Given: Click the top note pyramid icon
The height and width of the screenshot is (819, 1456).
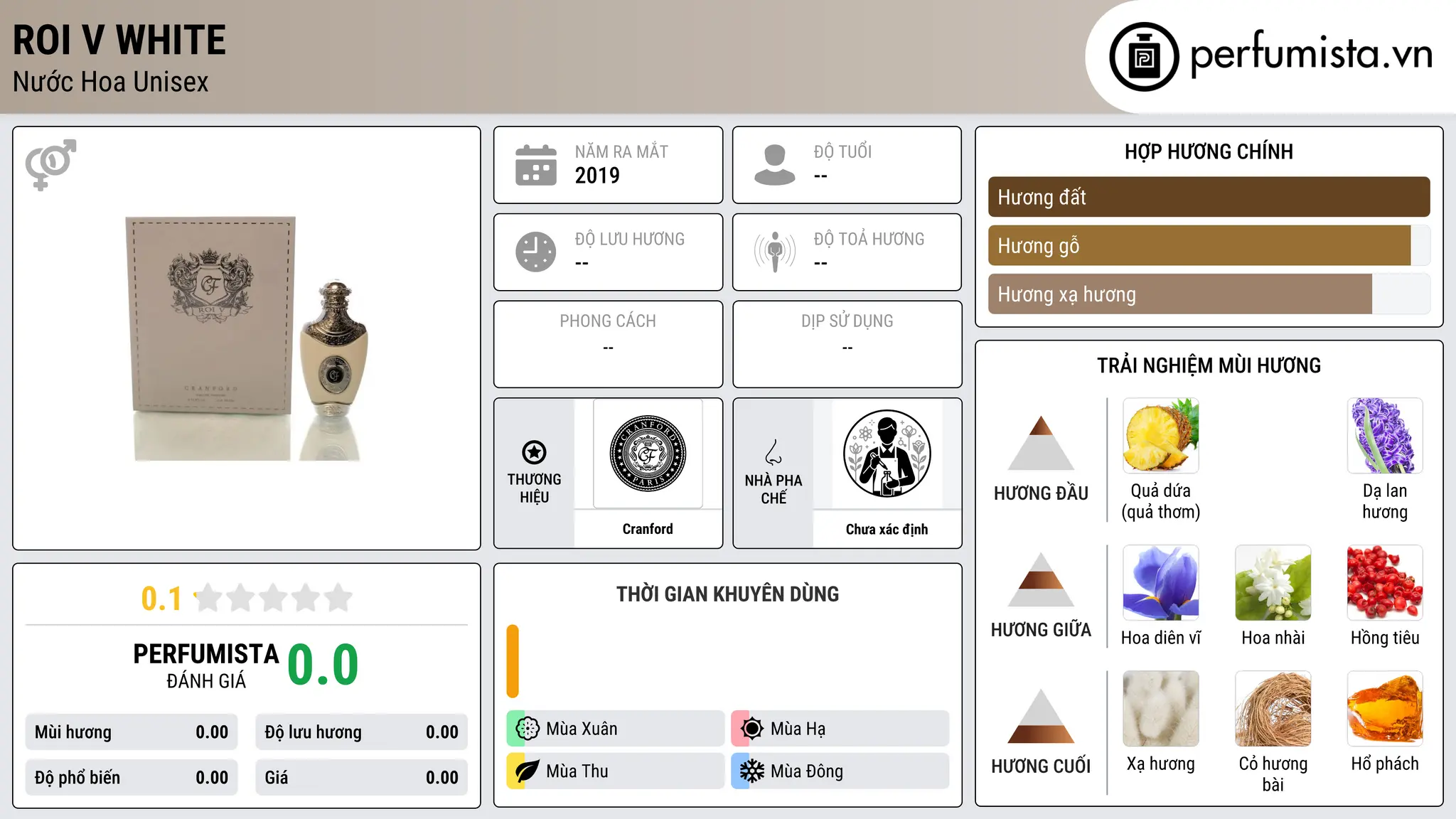Looking at the screenshot, I should click(x=1041, y=443).
